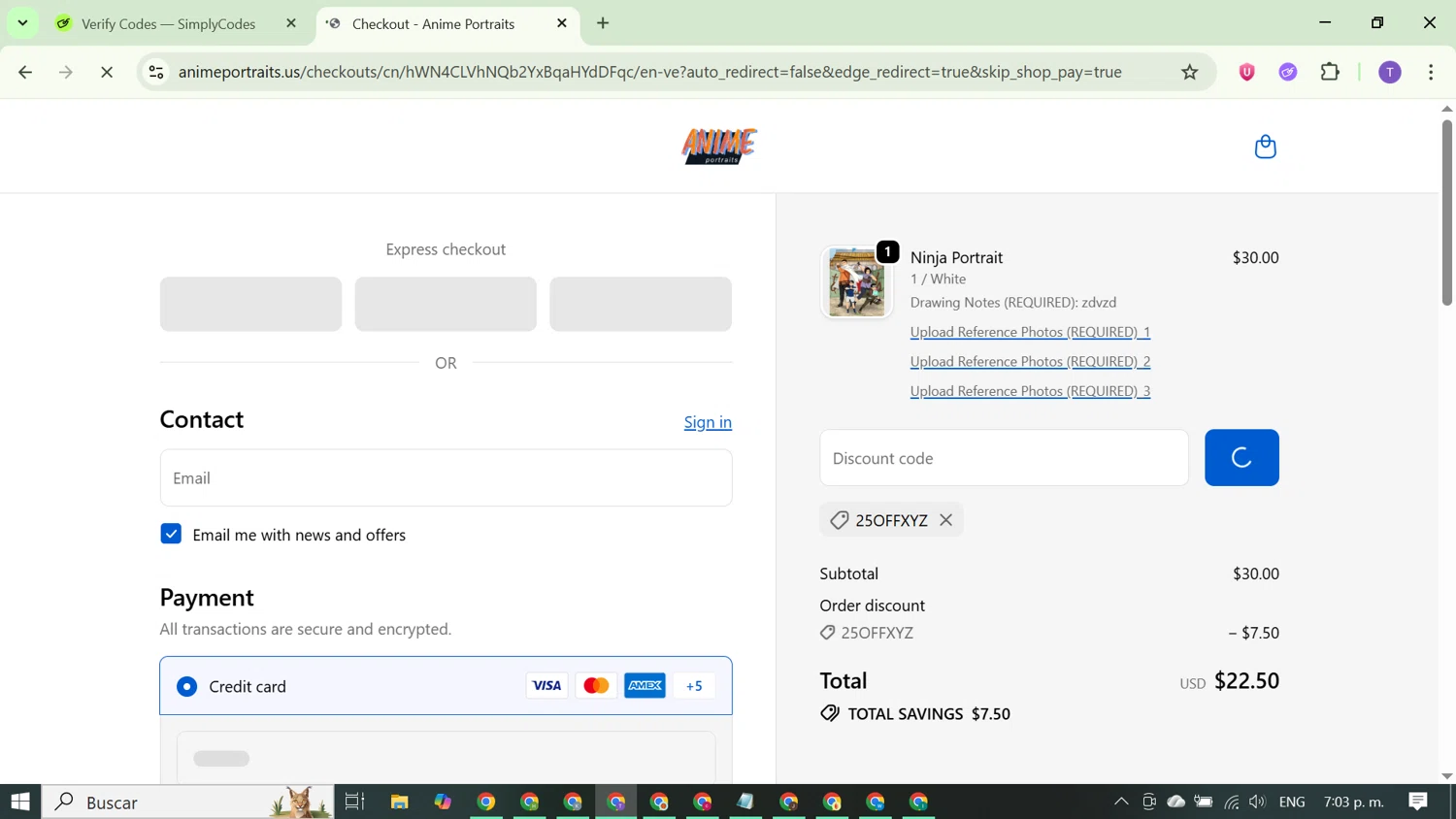Viewport: 1456px width, 819px height.
Task: Click the Ninja Portrait product thumbnail
Action: coord(856,282)
